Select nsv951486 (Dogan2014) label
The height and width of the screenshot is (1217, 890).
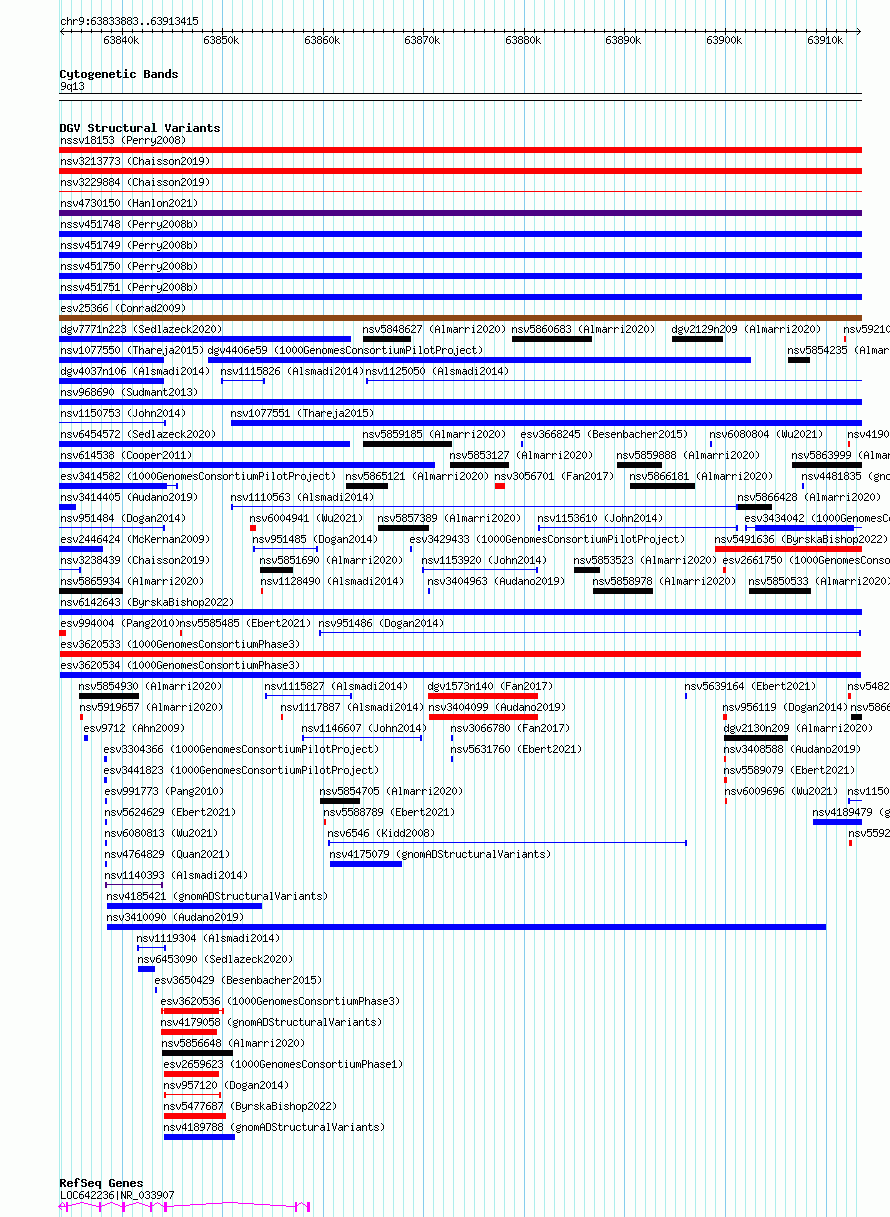click(381, 623)
